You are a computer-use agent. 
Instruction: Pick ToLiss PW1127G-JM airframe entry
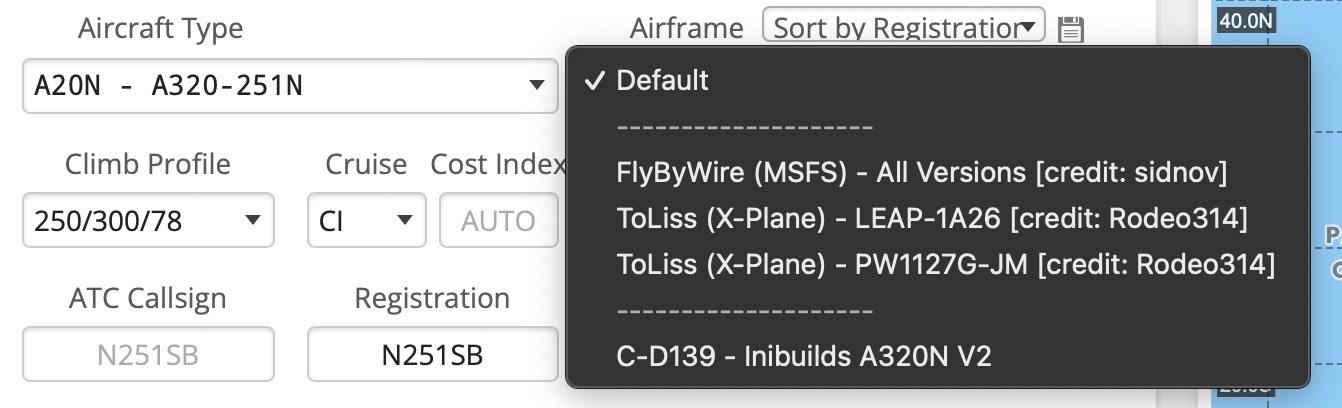click(x=945, y=264)
